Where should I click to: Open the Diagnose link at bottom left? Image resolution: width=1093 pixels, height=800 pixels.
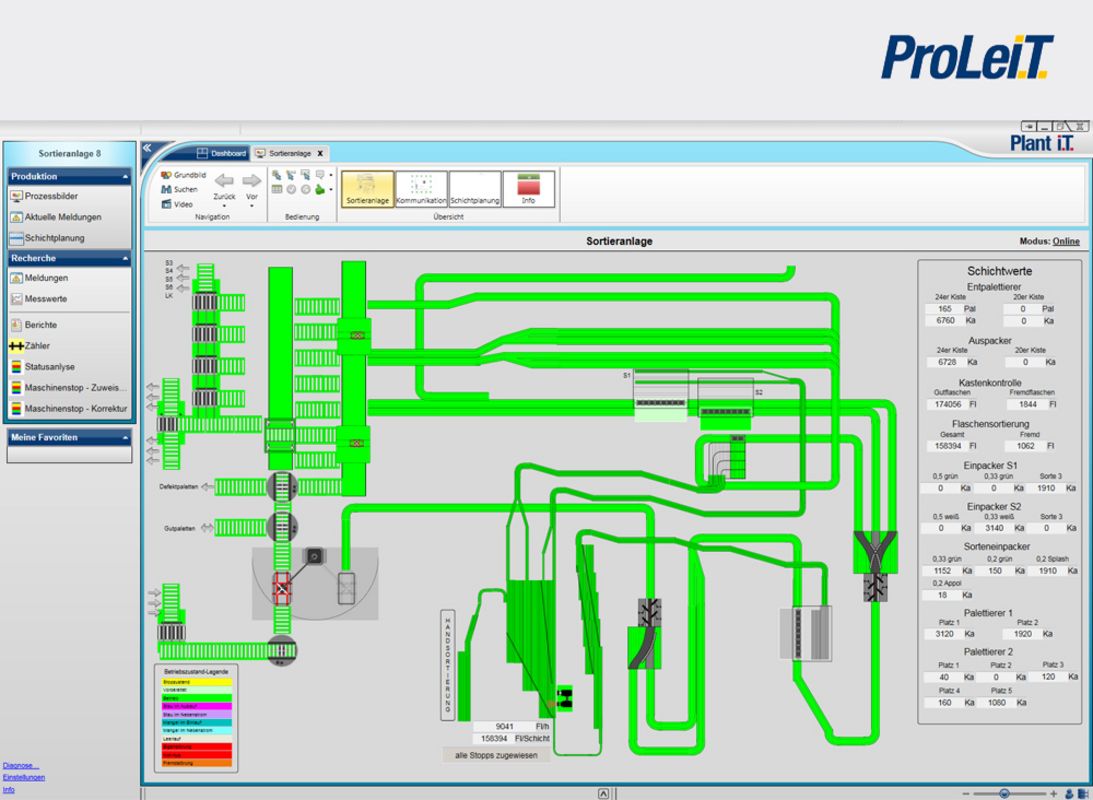(19, 764)
